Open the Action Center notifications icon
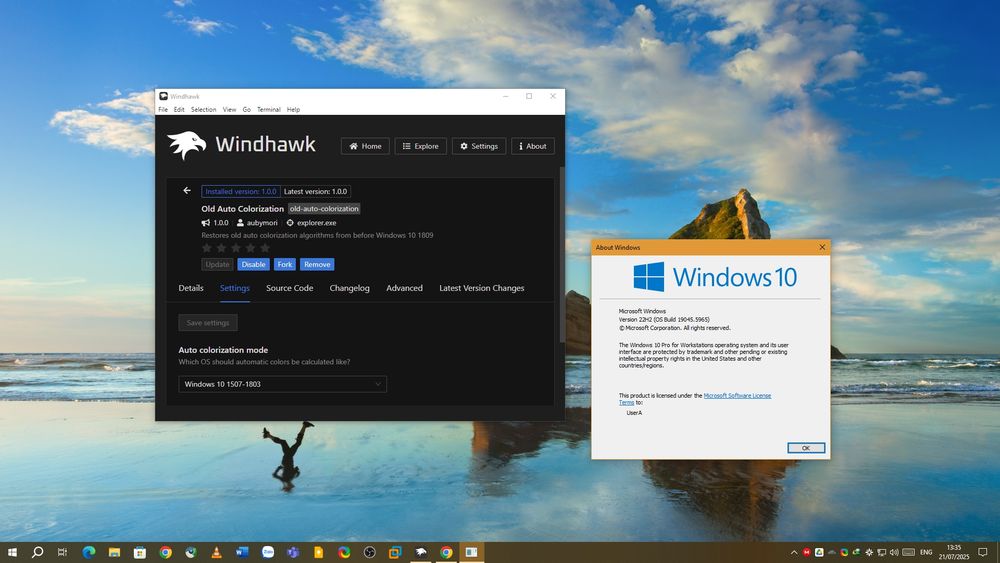 983,552
